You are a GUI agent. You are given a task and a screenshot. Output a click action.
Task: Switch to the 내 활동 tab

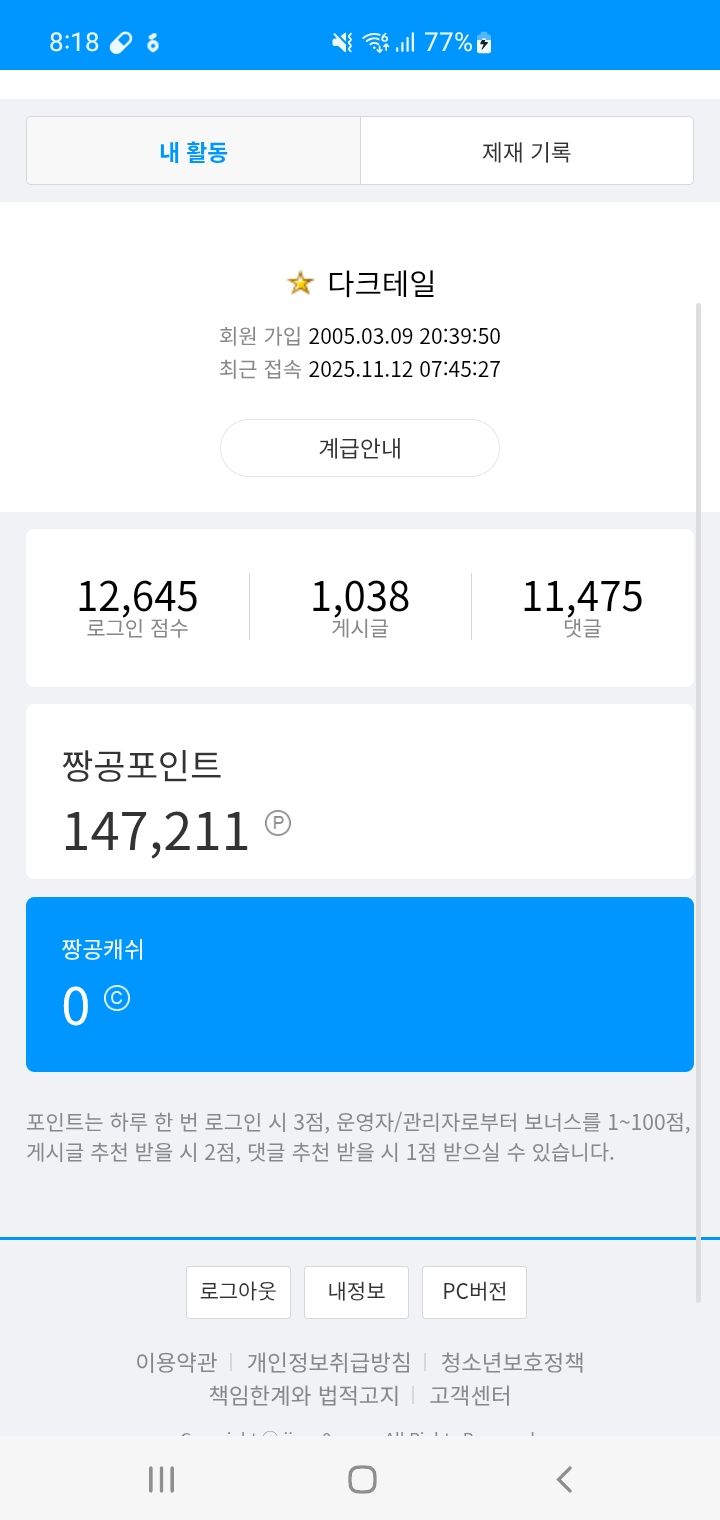coord(194,152)
